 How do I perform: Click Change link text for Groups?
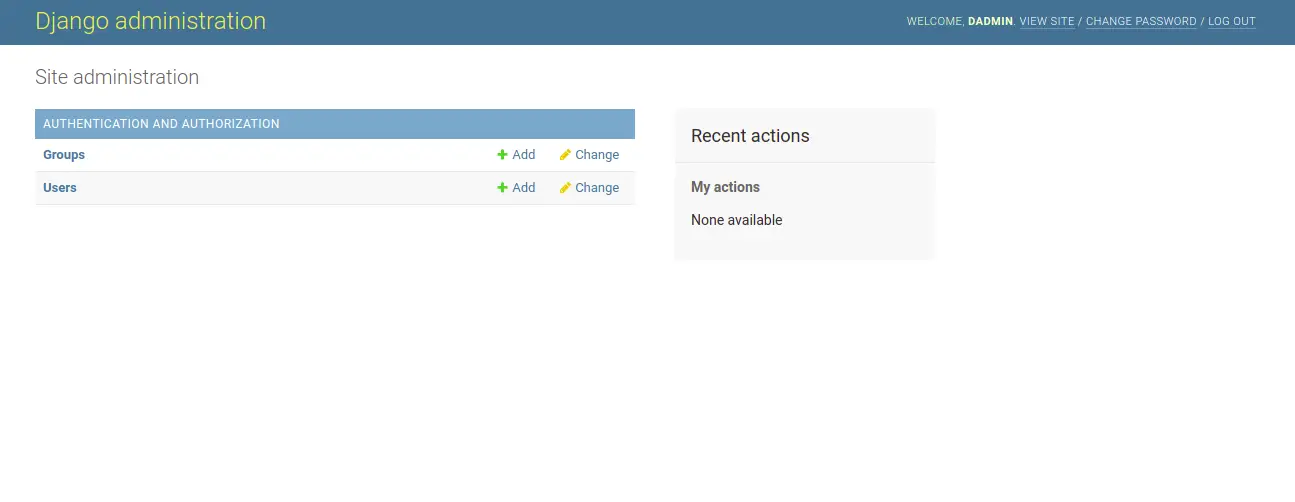tap(597, 155)
